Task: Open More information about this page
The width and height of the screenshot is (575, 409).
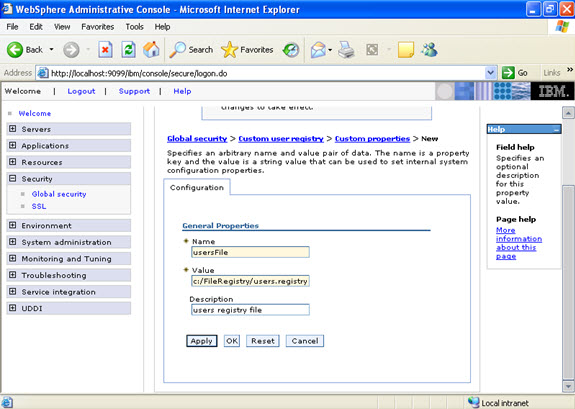Action: pos(519,243)
